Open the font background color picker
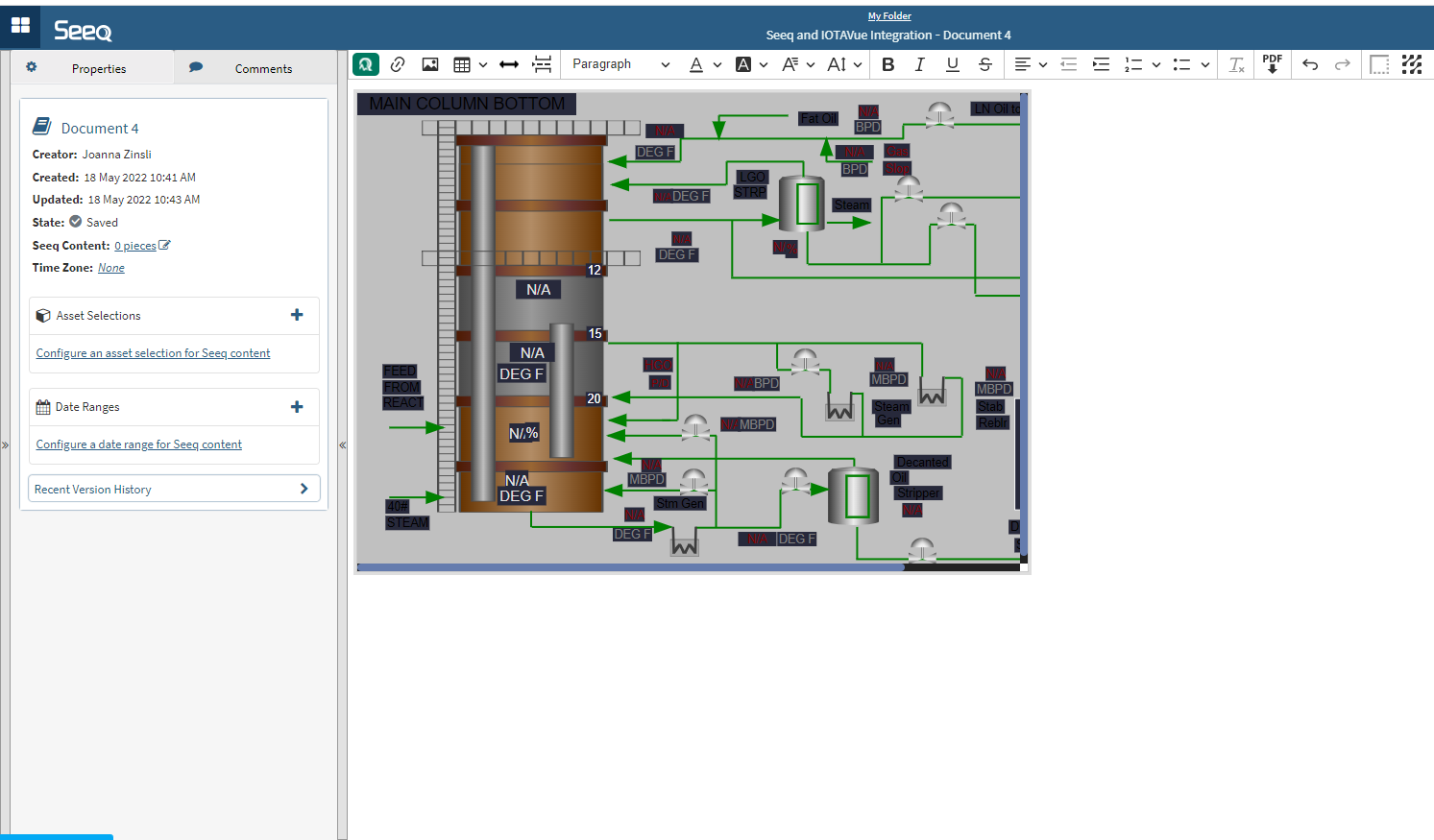This screenshot has width=1434, height=840. (x=743, y=64)
